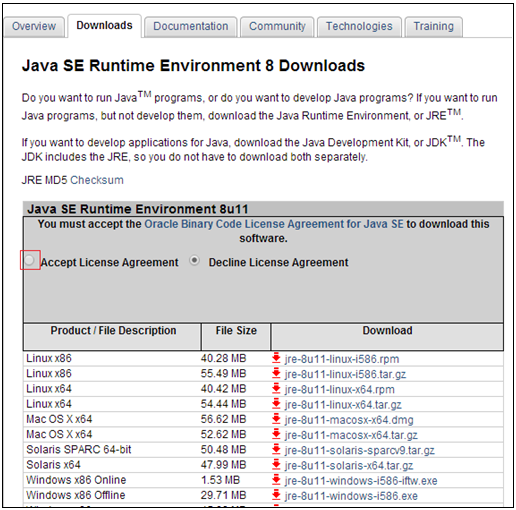The image size is (516, 510).
Task: Click the 29.71 MB file size cell
Action: point(223,495)
